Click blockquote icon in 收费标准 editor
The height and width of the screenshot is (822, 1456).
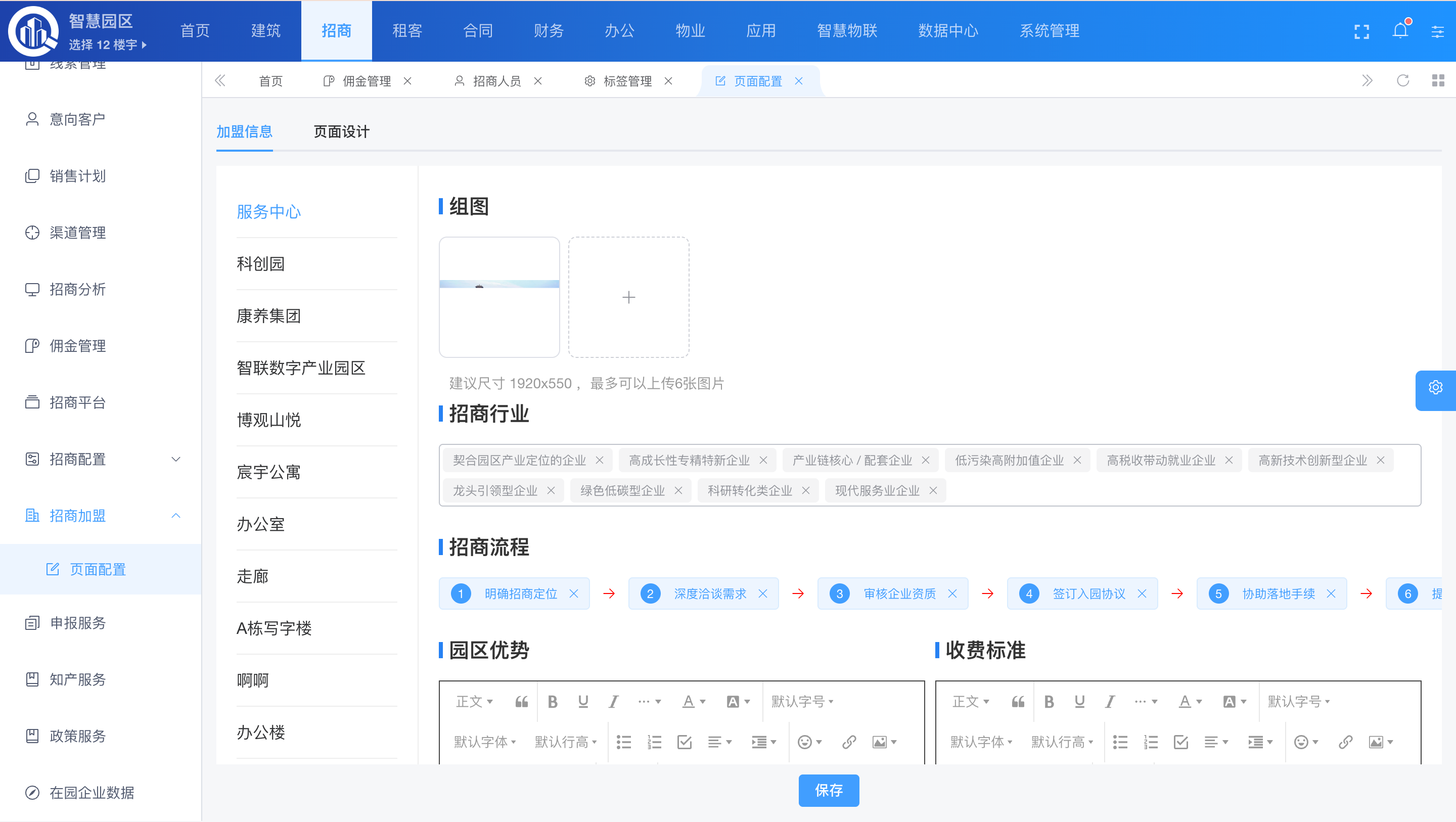tap(1018, 702)
